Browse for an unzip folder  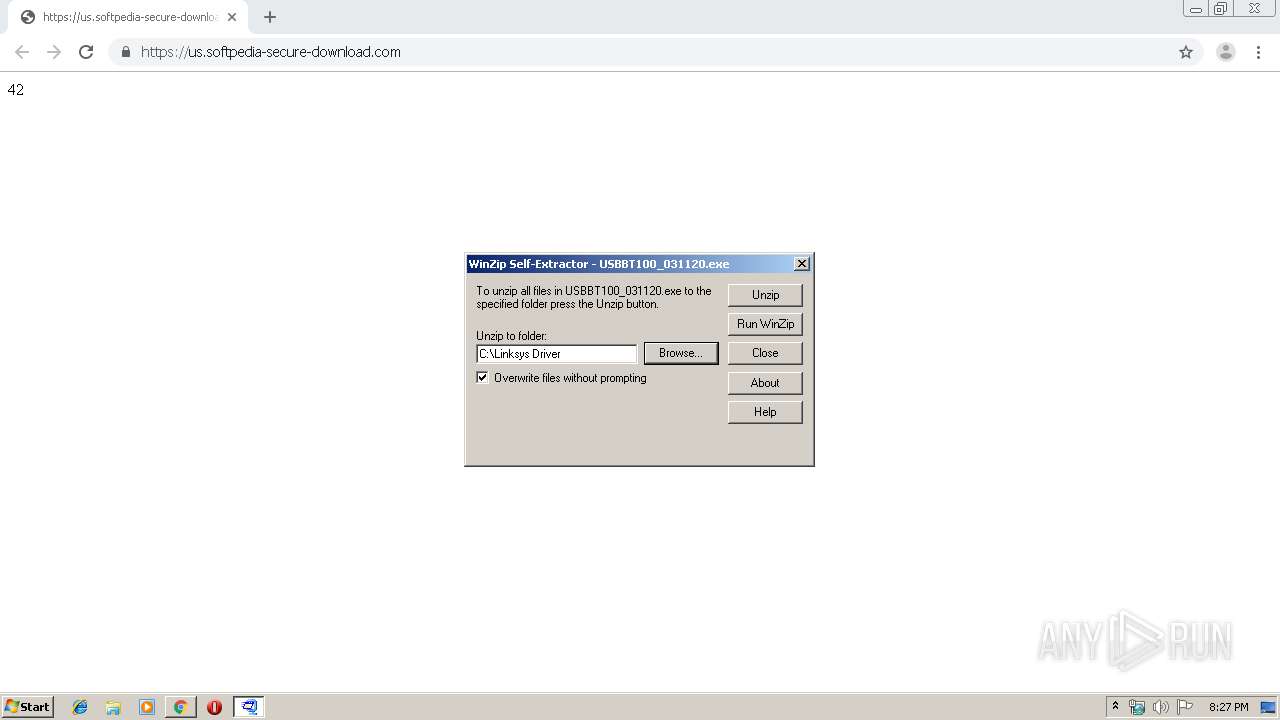point(681,353)
